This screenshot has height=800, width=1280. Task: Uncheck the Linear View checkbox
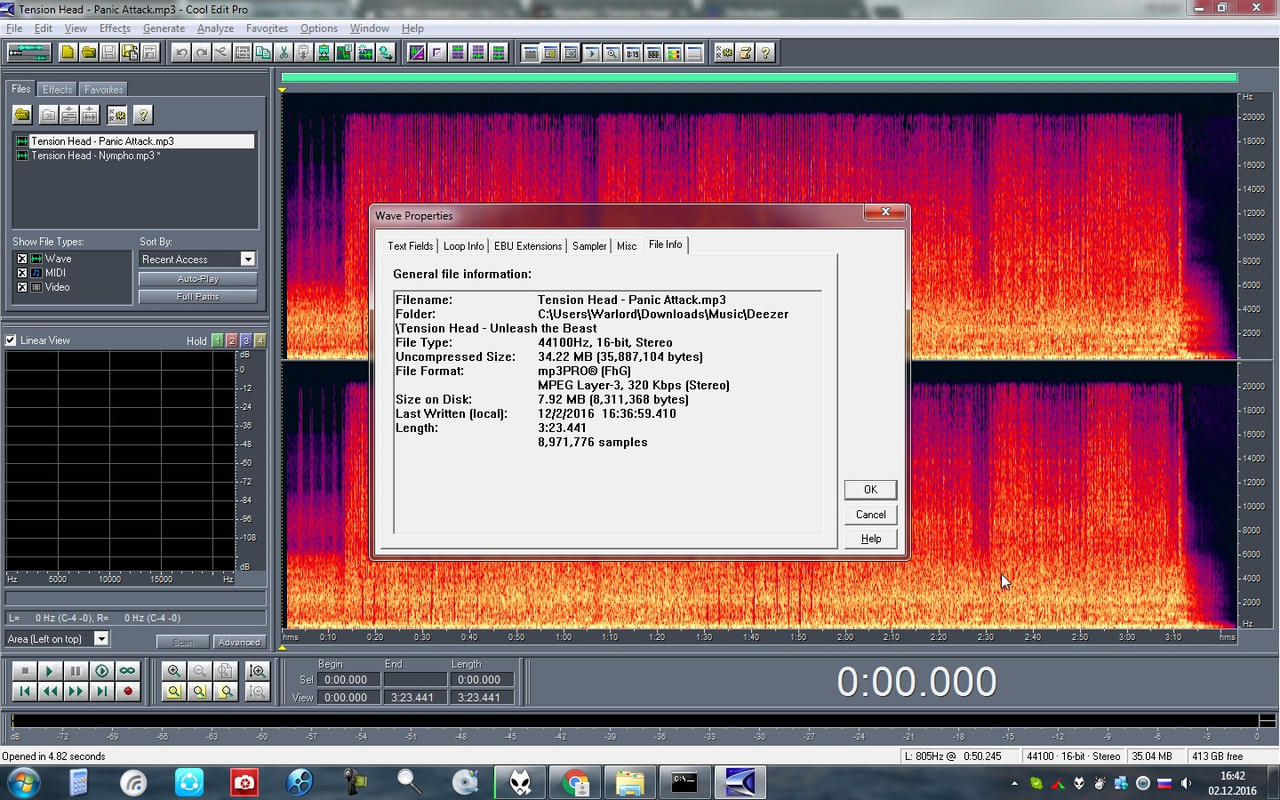[11, 340]
